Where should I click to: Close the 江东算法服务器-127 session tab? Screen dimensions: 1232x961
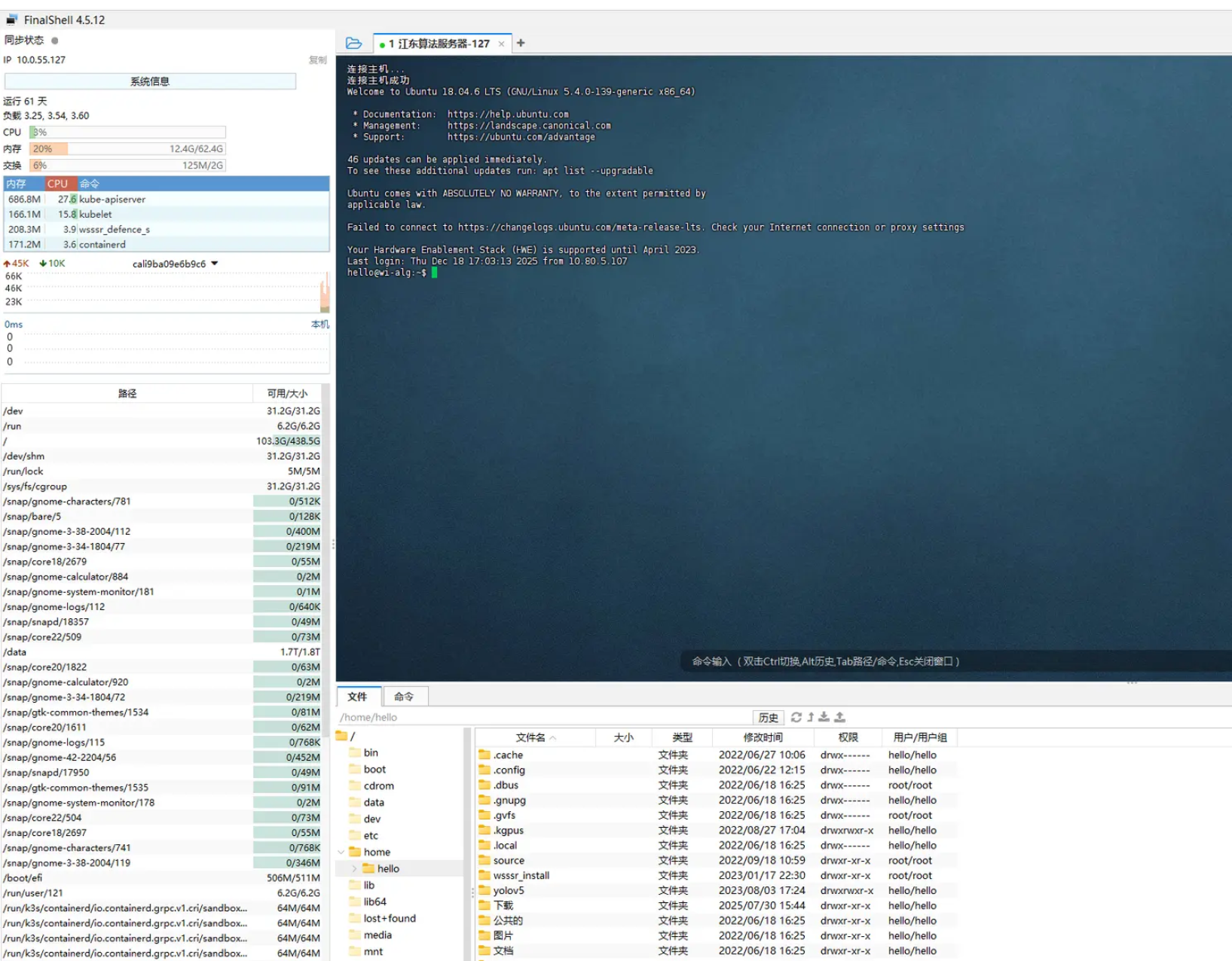pos(501,44)
